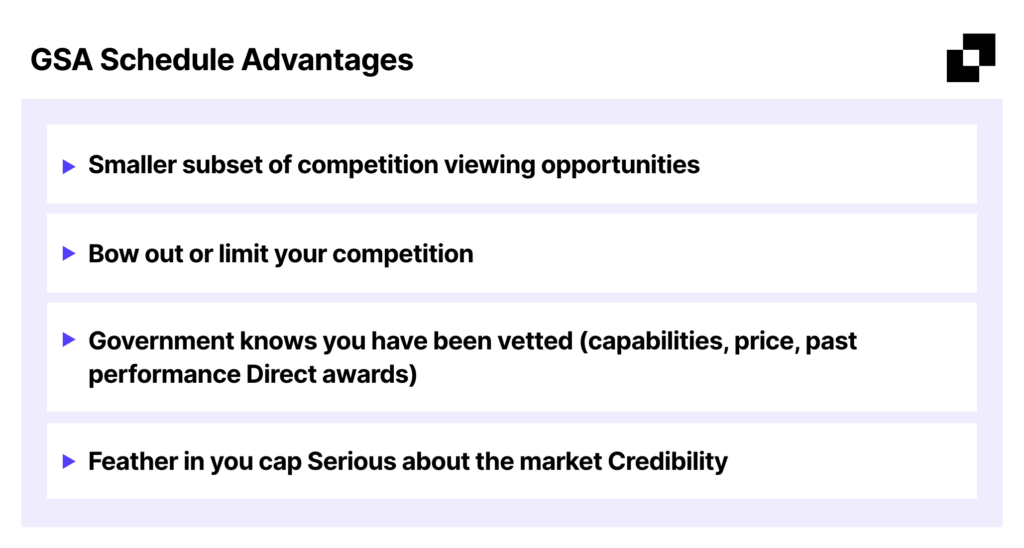Select the word opportunities in first item
This screenshot has width=1024, height=548.
620,166
